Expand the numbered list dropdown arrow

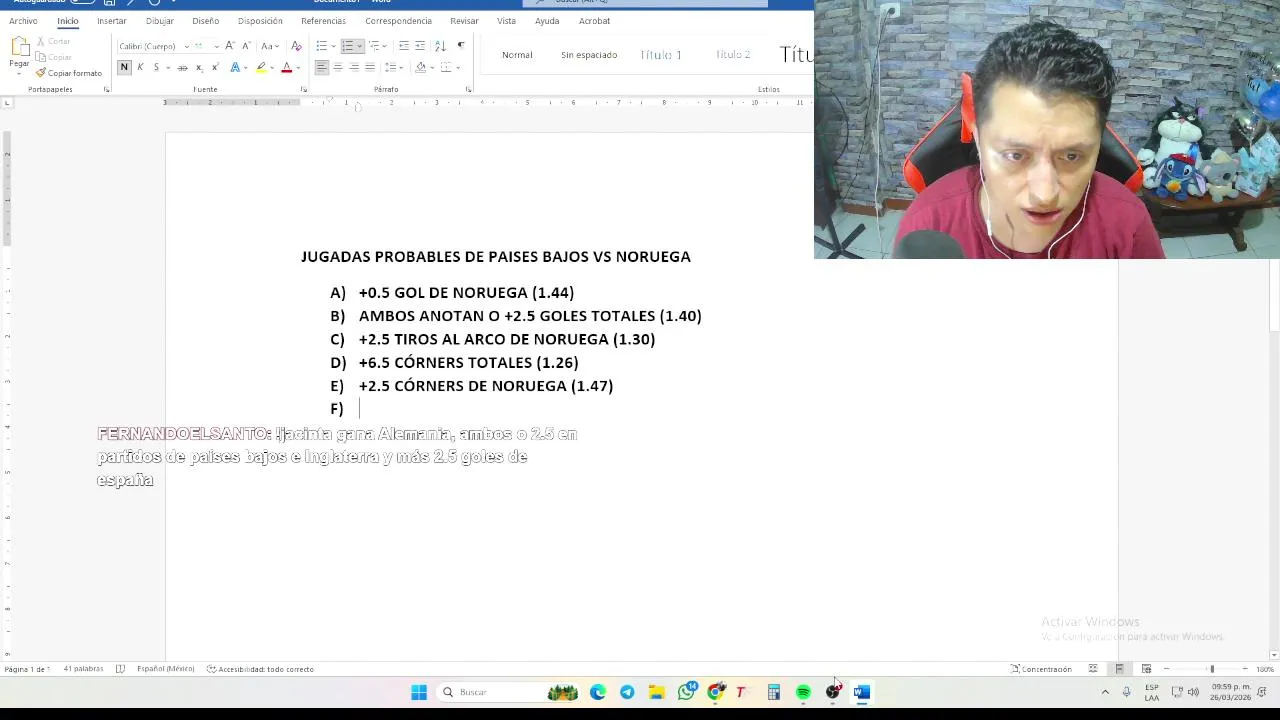click(x=360, y=46)
